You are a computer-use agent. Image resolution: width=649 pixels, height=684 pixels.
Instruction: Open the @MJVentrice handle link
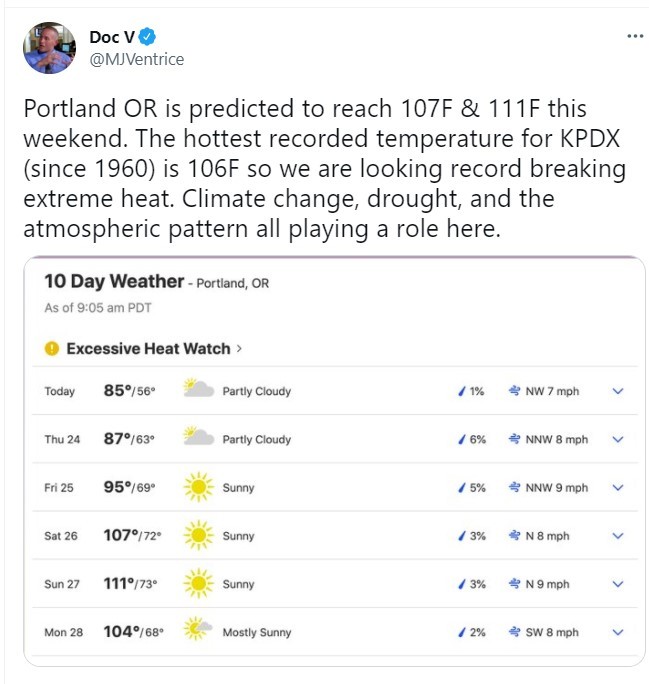point(137,59)
